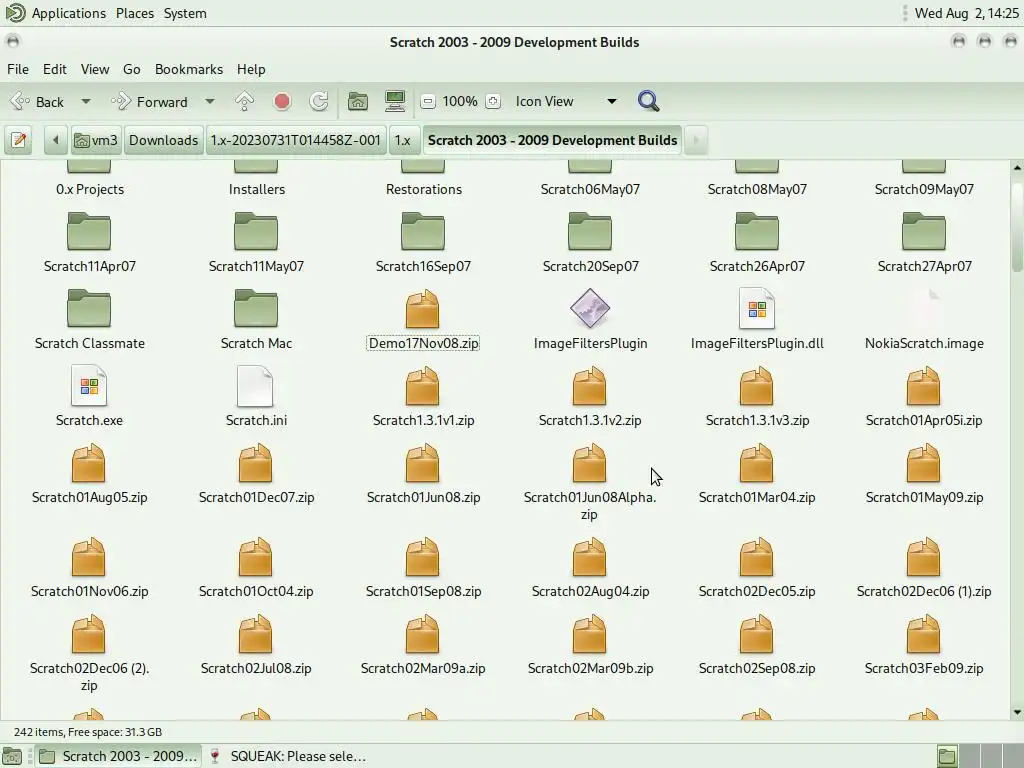The width and height of the screenshot is (1024, 768).
Task: Zoom in with the plus icon
Action: [493, 101]
